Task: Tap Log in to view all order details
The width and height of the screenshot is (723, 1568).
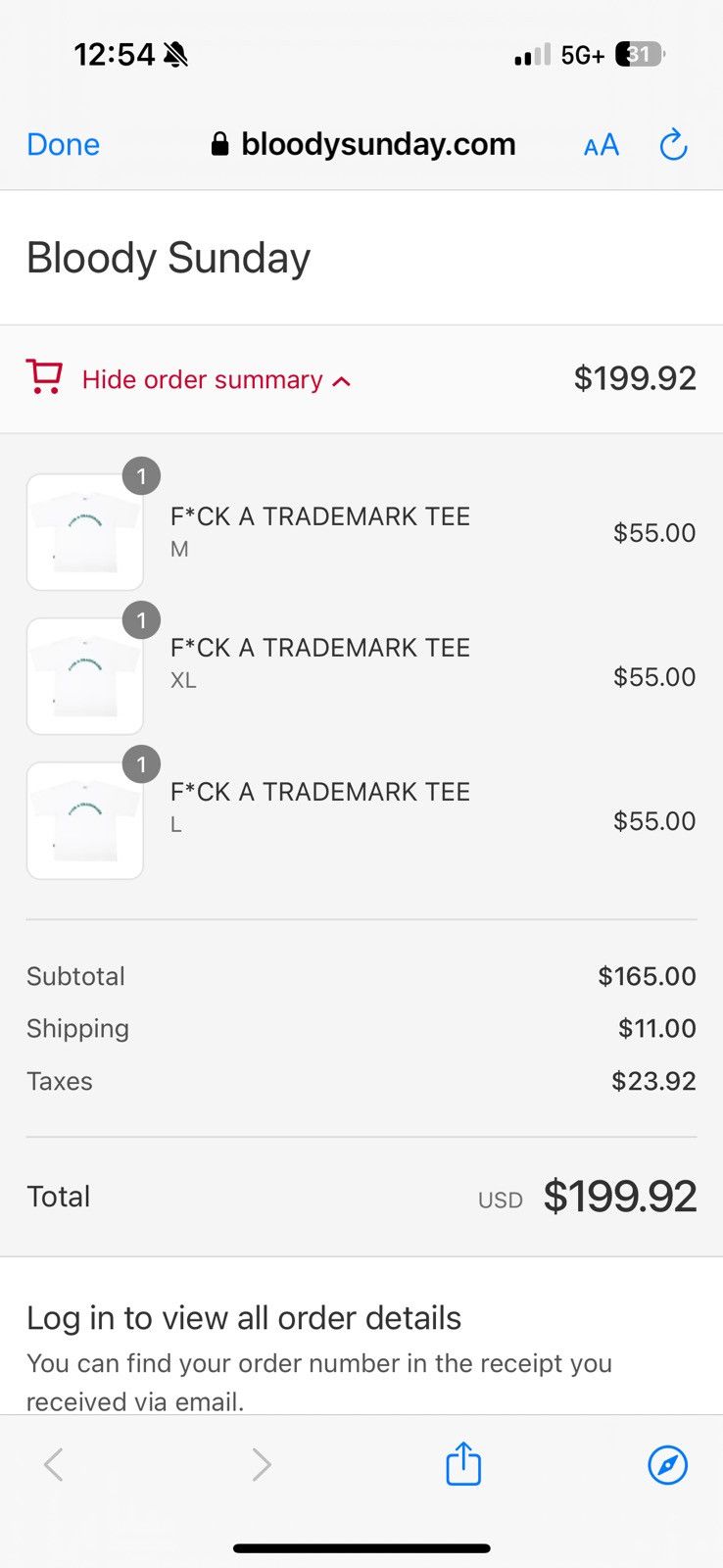Action: click(x=244, y=1318)
